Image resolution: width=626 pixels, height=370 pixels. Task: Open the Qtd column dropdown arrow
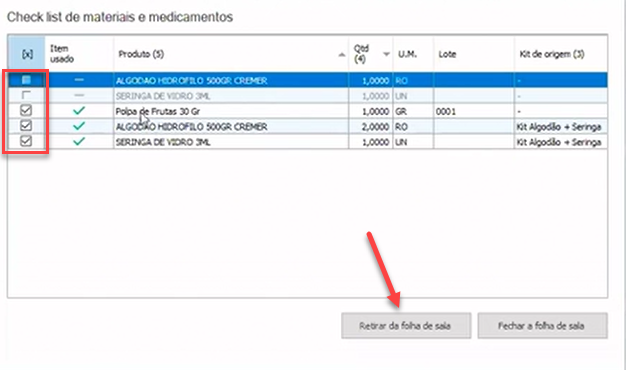[386, 54]
